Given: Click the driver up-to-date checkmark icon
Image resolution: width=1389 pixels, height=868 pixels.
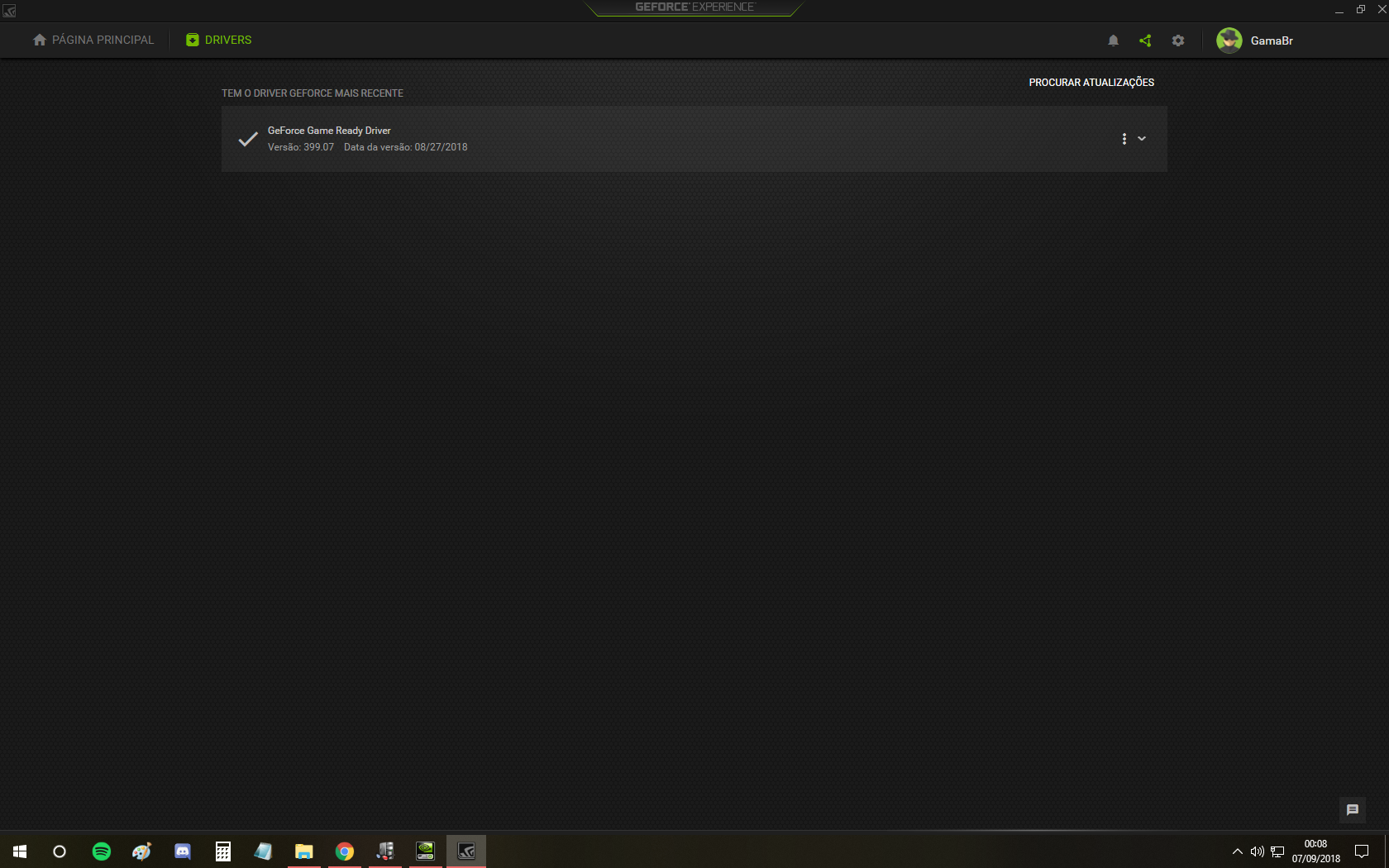Looking at the screenshot, I should click(248, 139).
